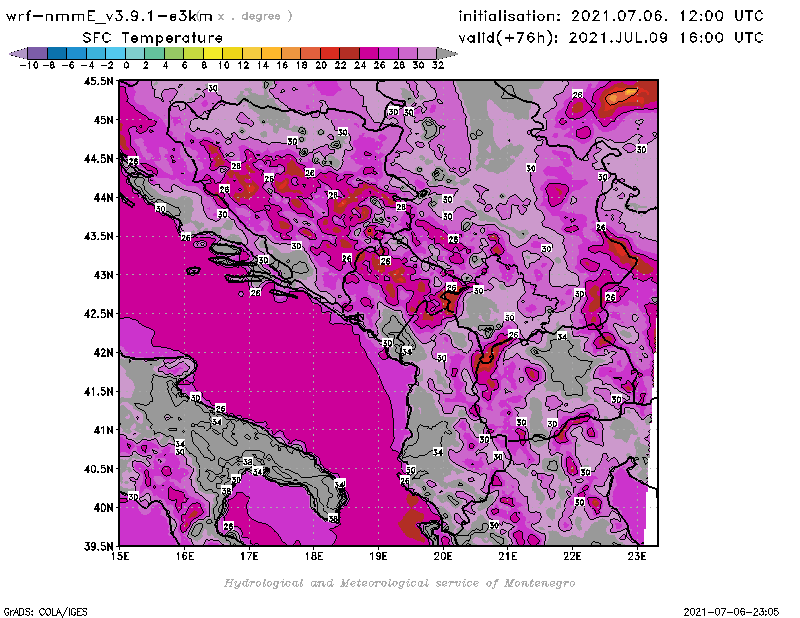Click the legend swatch between 30 and 32
This screenshot has height=618, width=800.
[427, 53]
